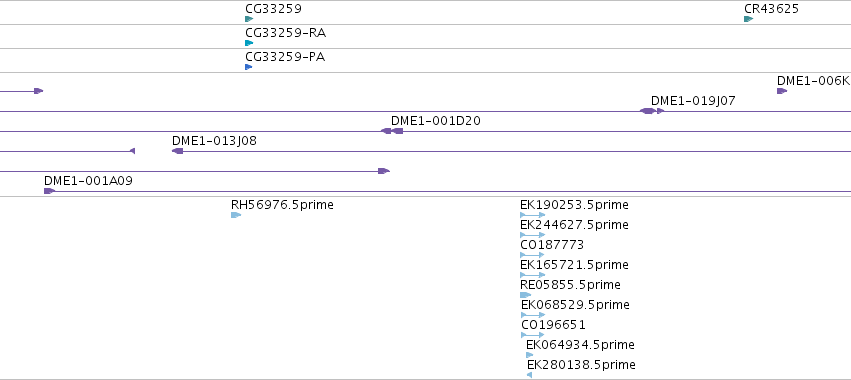Click the DME1-019J07 feature marker
The image size is (851, 380).
(x=652, y=111)
